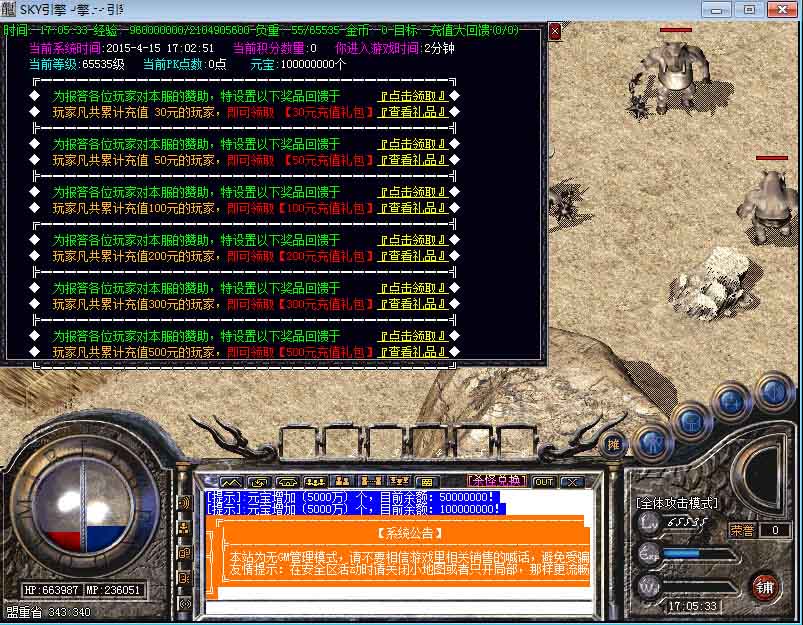Click the Exp badge icon
The image size is (803, 625).
649,554
